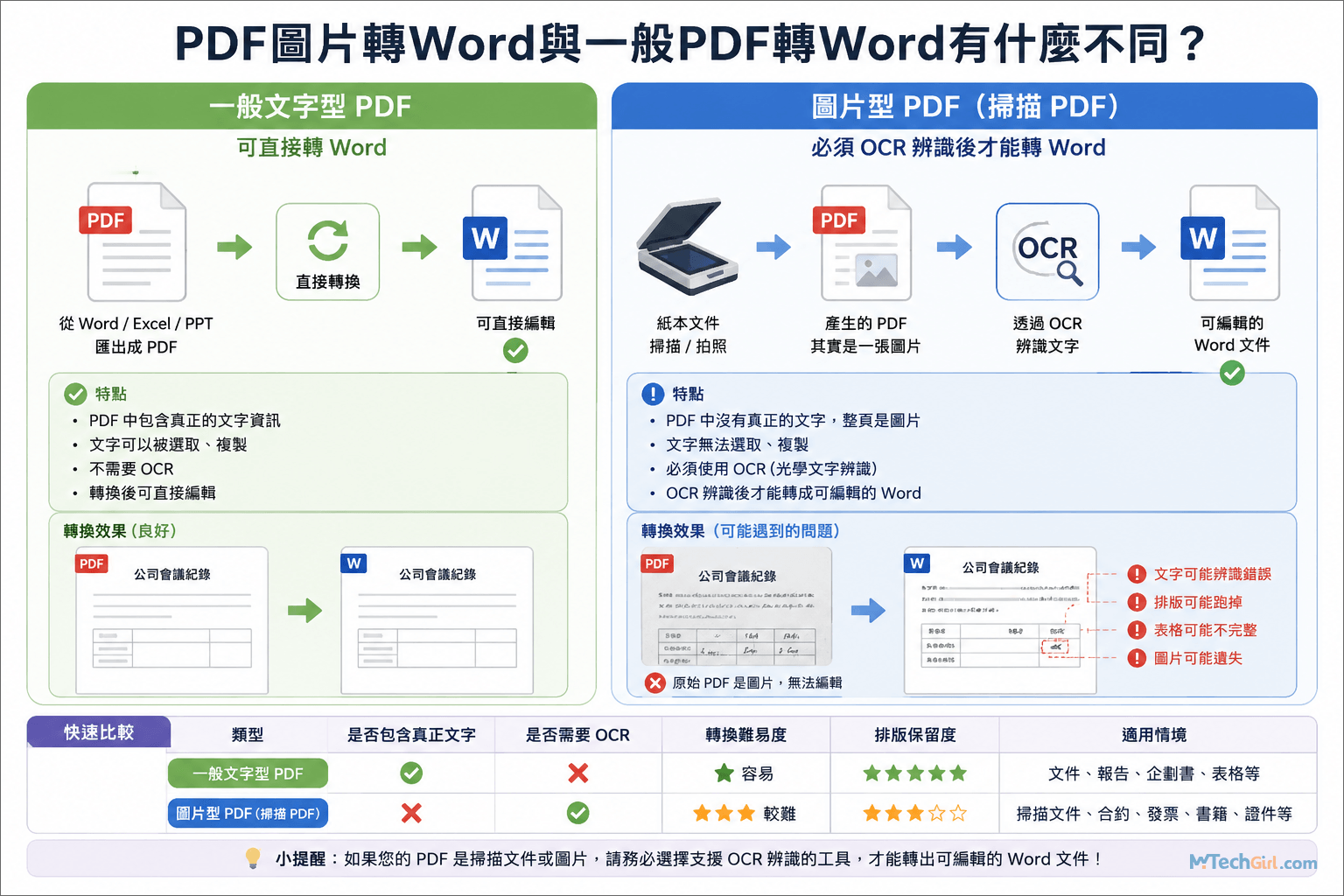Click the PDF image icon above 產生的 PDF
This screenshot has height=896, width=1344.
pos(863,242)
